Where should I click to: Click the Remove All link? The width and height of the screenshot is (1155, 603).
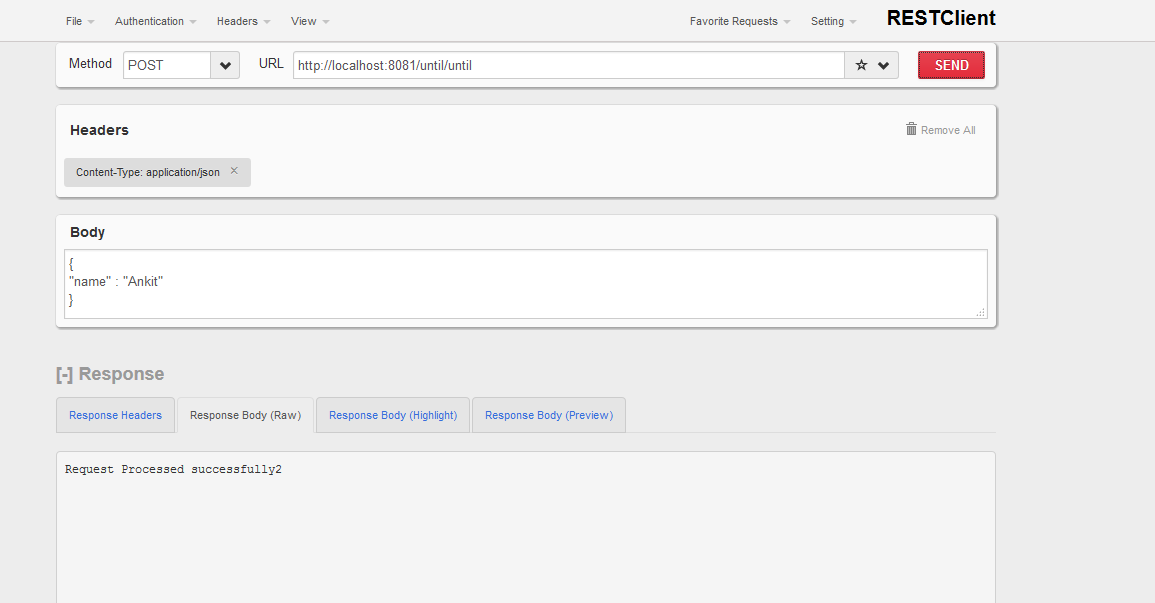[x=948, y=130]
